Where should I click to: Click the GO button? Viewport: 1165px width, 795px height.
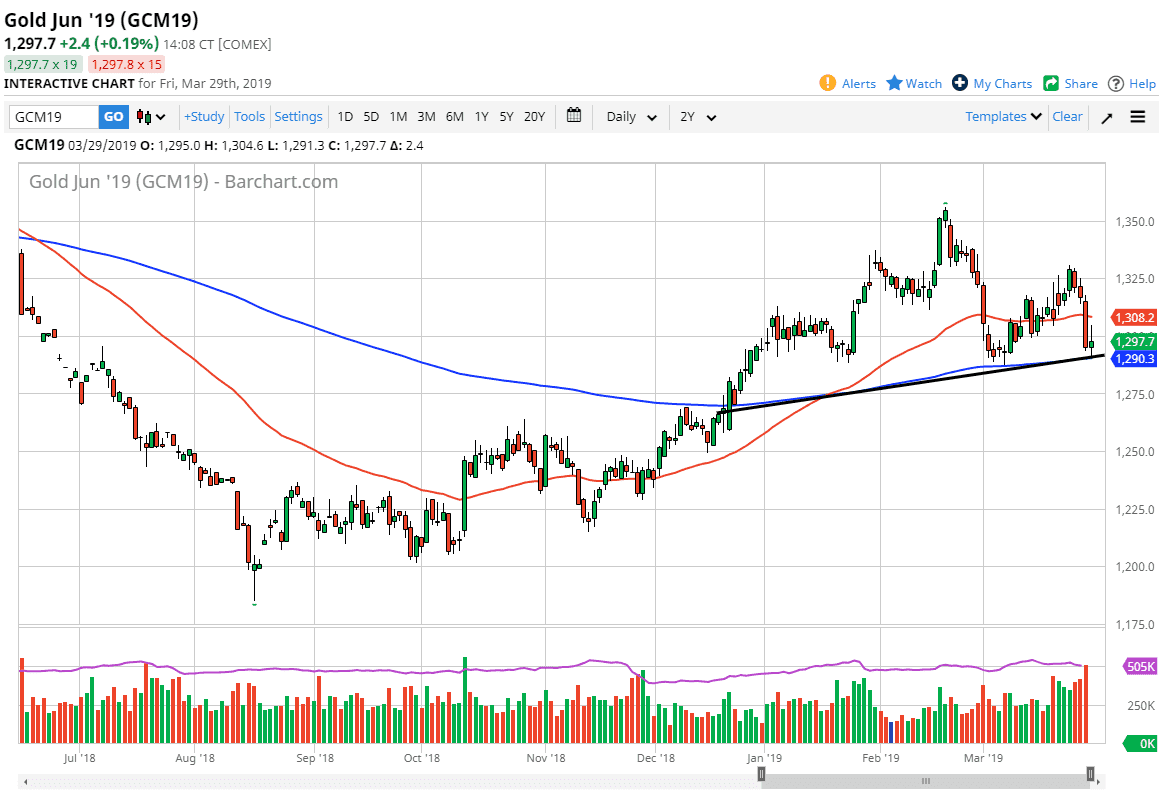[x=114, y=117]
